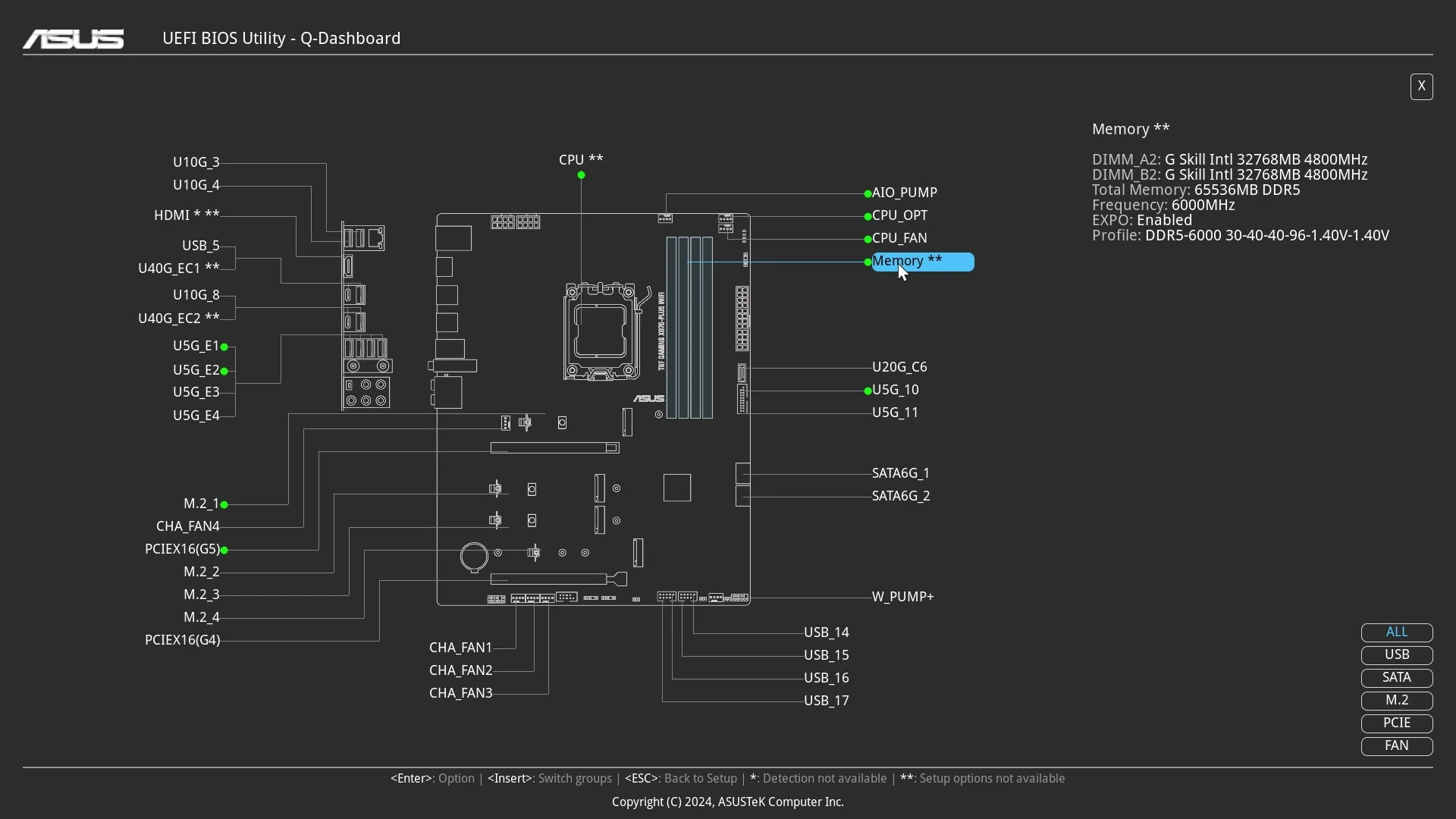Select M.2_1 slot label

[x=201, y=504]
